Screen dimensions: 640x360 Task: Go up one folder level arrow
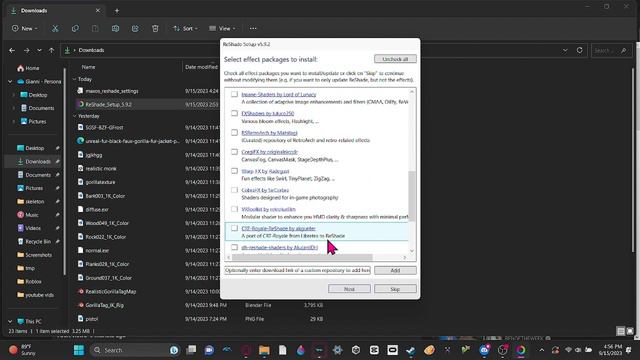(x=51, y=50)
